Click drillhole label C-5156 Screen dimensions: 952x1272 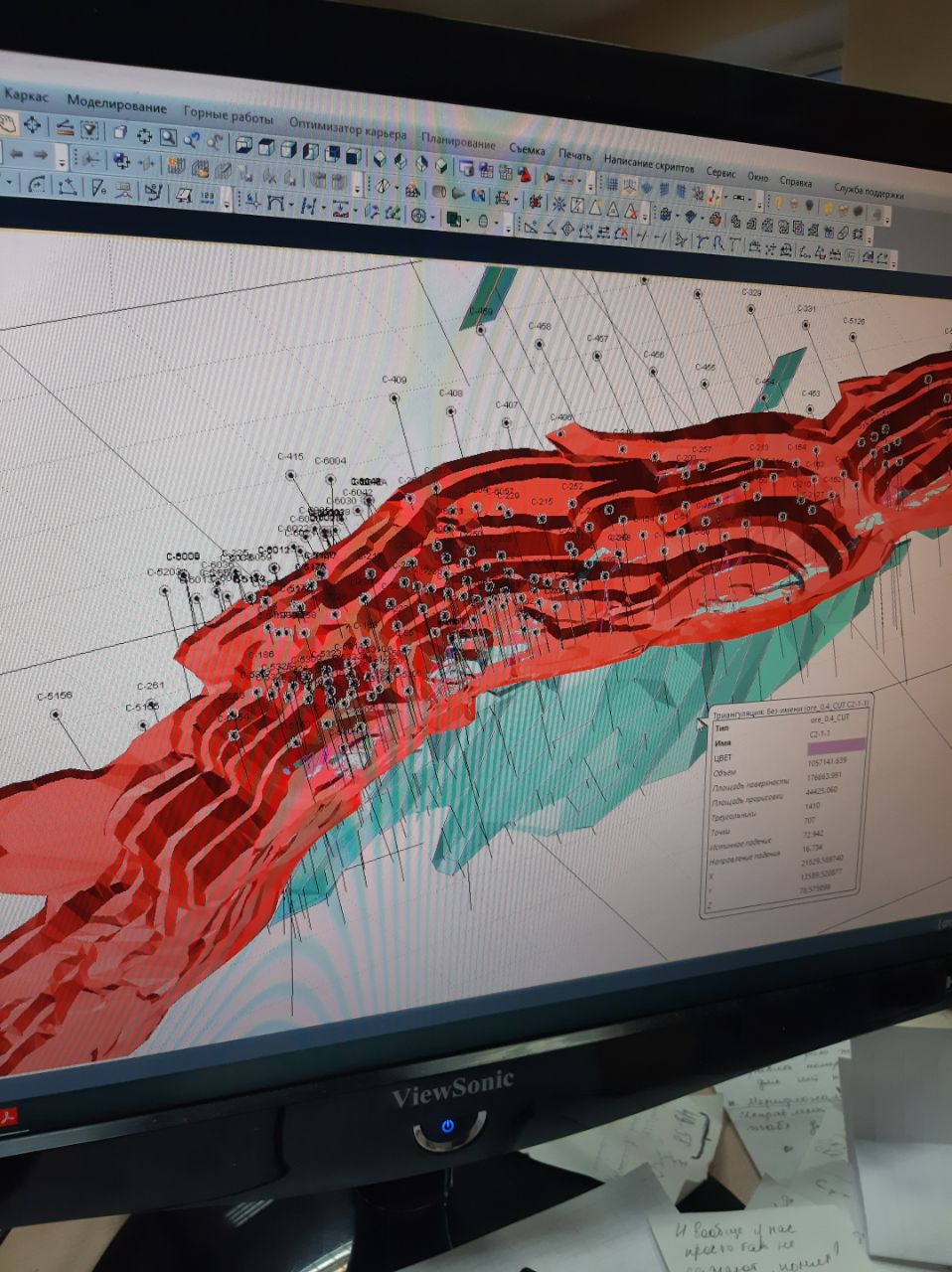point(55,696)
